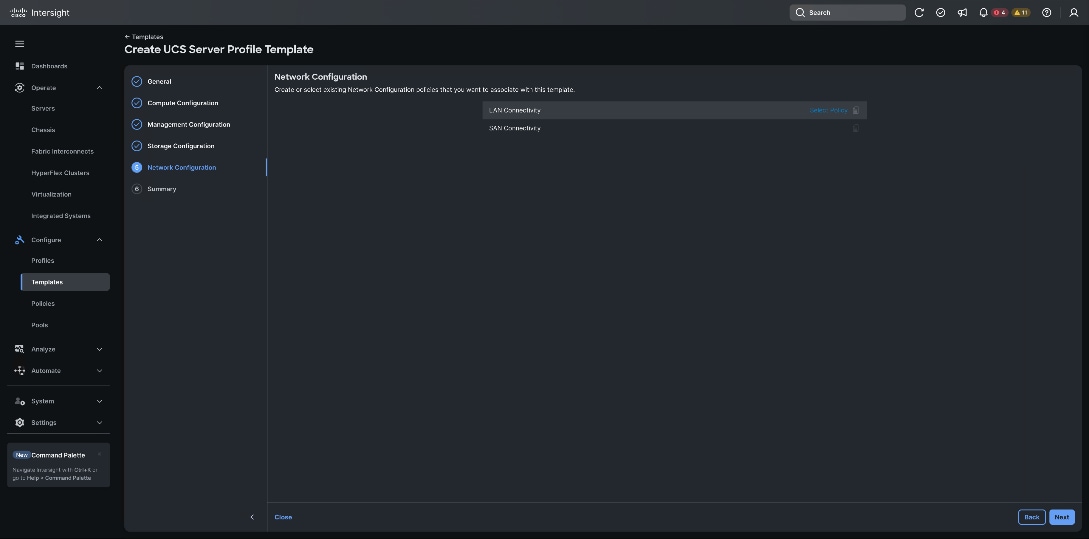Open Policies under Configure
1089x539 pixels.
pos(43,304)
